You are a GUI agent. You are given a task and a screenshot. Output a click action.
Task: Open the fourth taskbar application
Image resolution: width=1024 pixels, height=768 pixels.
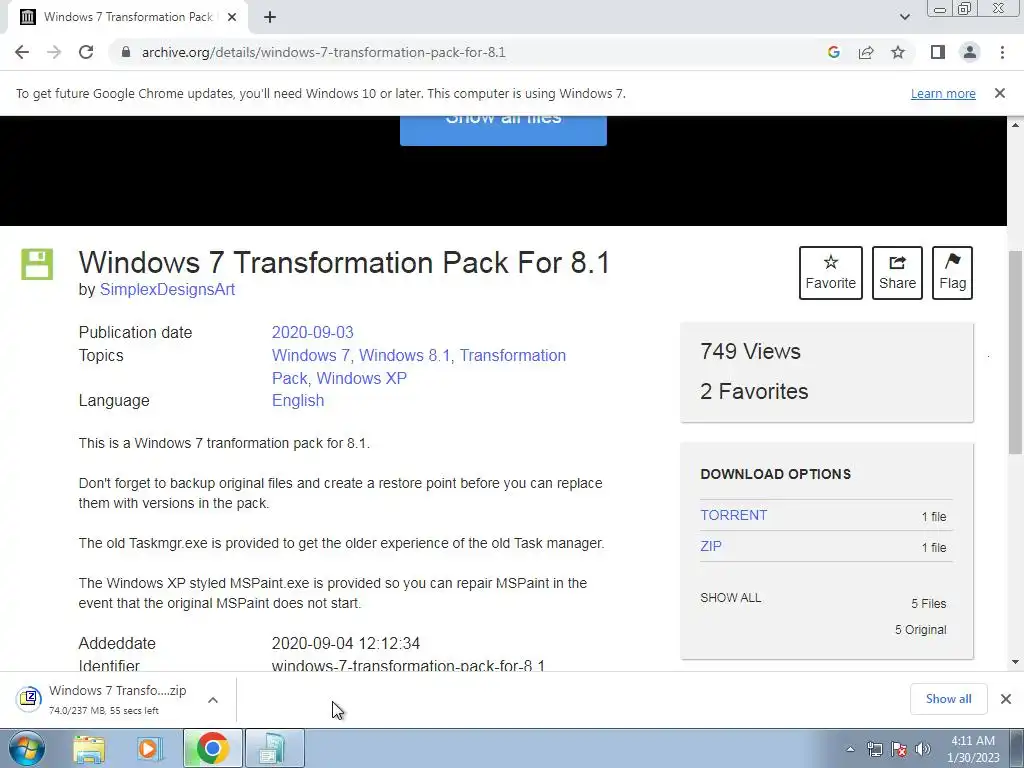[274, 748]
